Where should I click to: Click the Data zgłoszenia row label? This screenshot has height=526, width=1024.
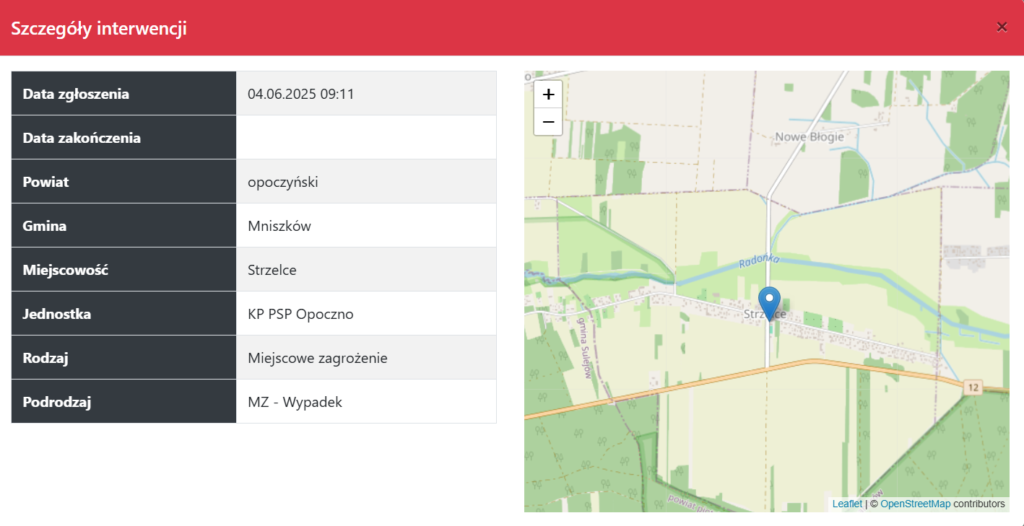tap(76, 94)
